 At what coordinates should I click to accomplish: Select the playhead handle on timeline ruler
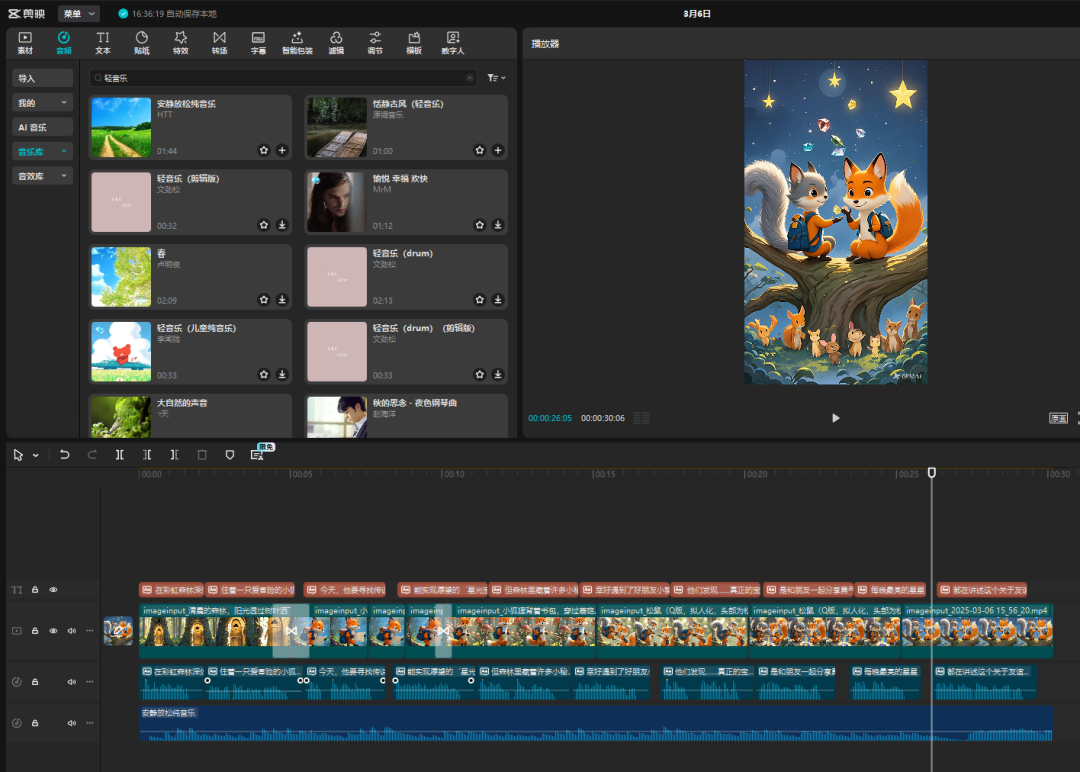(932, 472)
